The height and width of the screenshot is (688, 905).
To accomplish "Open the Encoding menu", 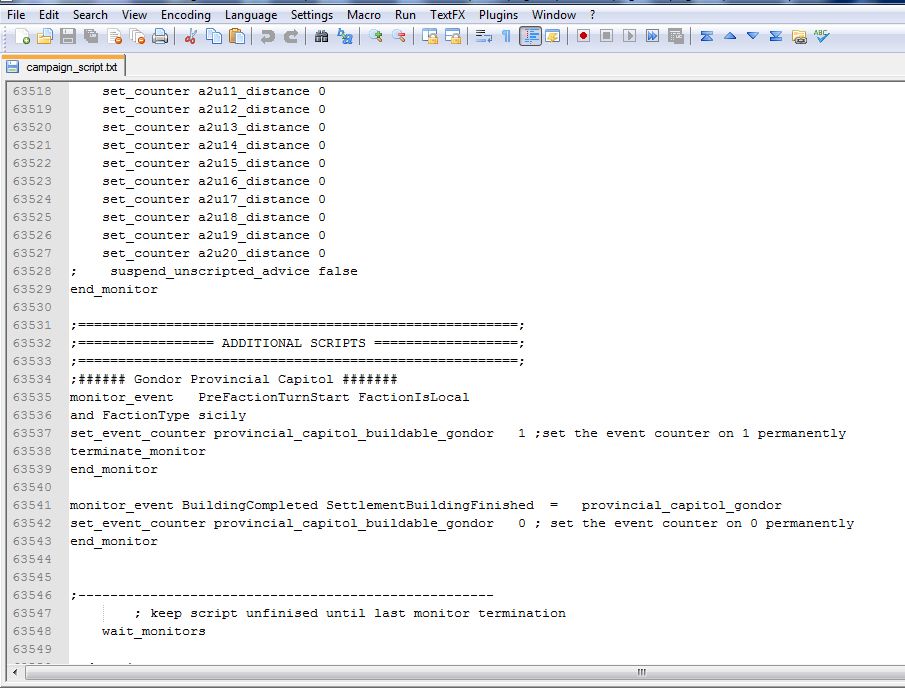I will pos(185,15).
